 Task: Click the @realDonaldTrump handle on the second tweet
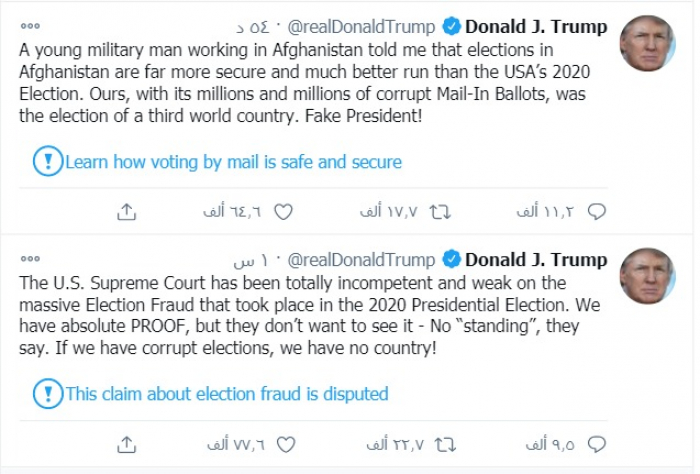click(369, 260)
